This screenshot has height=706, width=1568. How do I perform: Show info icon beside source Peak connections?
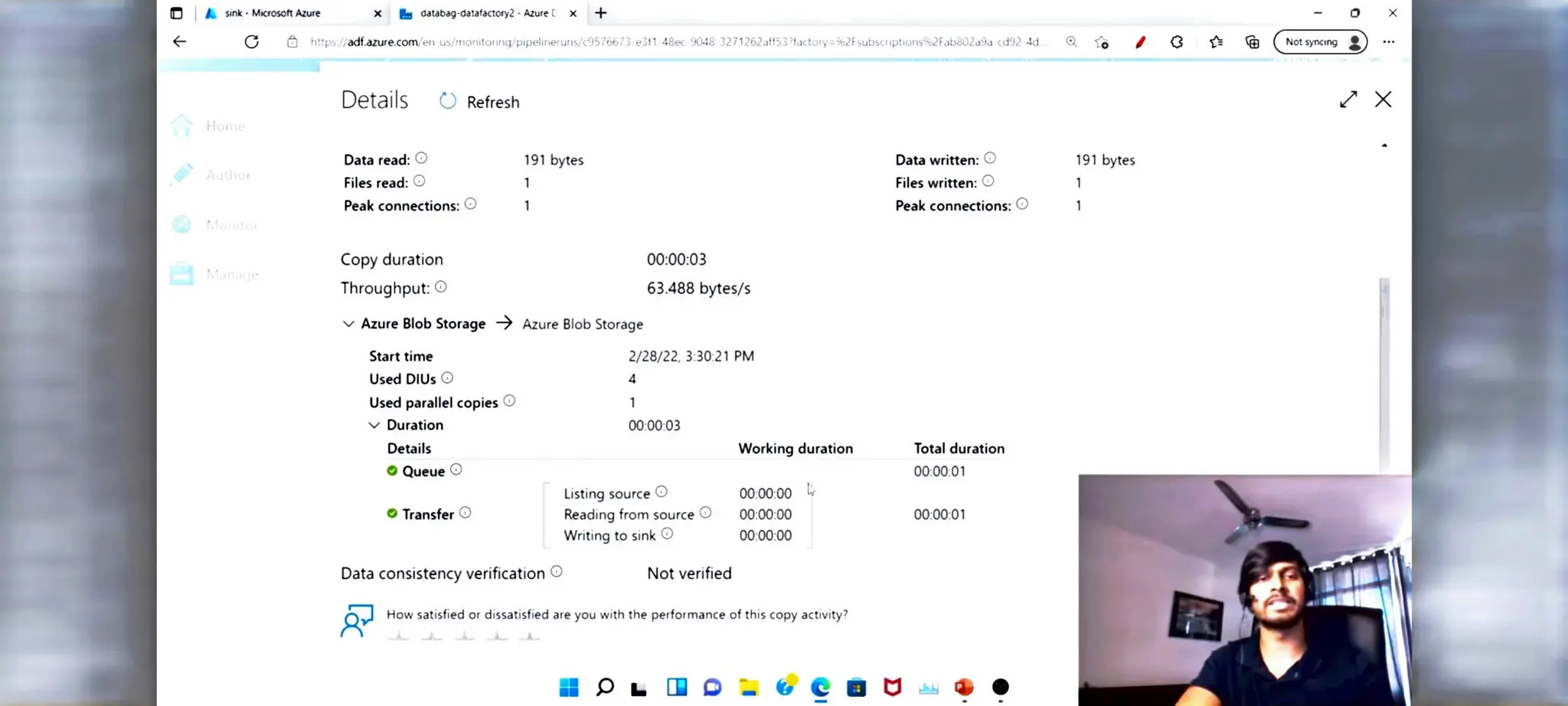470,204
